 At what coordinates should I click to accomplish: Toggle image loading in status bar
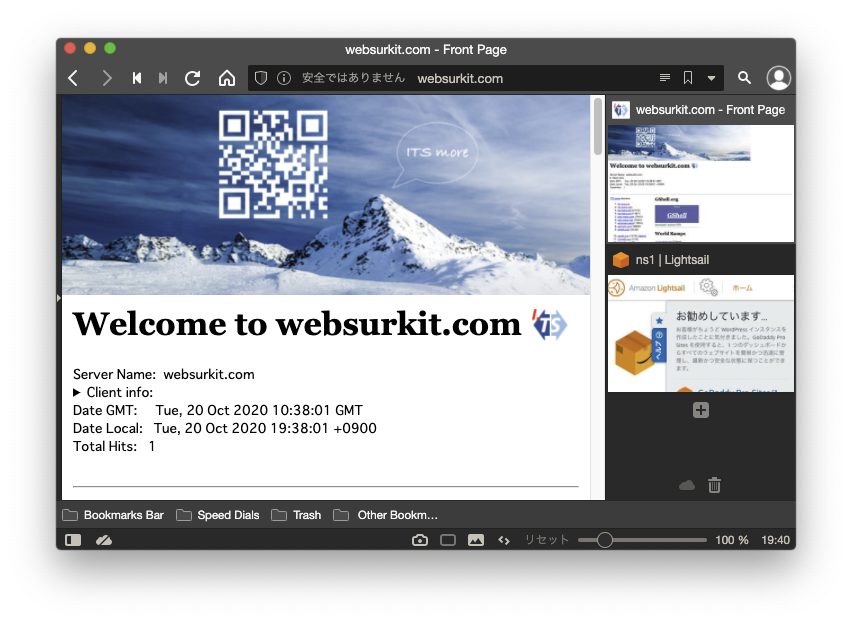[476, 540]
